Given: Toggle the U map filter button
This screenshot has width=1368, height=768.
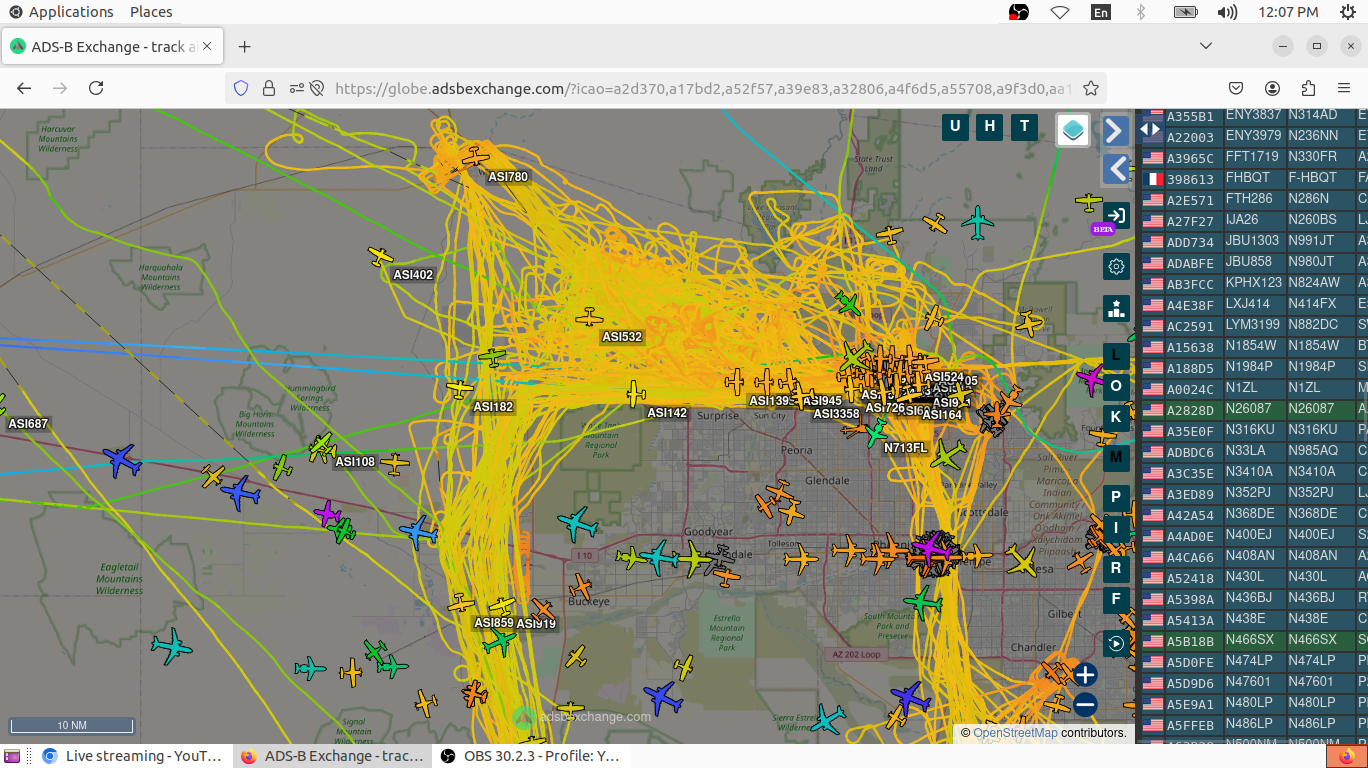Looking at the screenshot, I should pyautogui.click(x=955, y=126).
